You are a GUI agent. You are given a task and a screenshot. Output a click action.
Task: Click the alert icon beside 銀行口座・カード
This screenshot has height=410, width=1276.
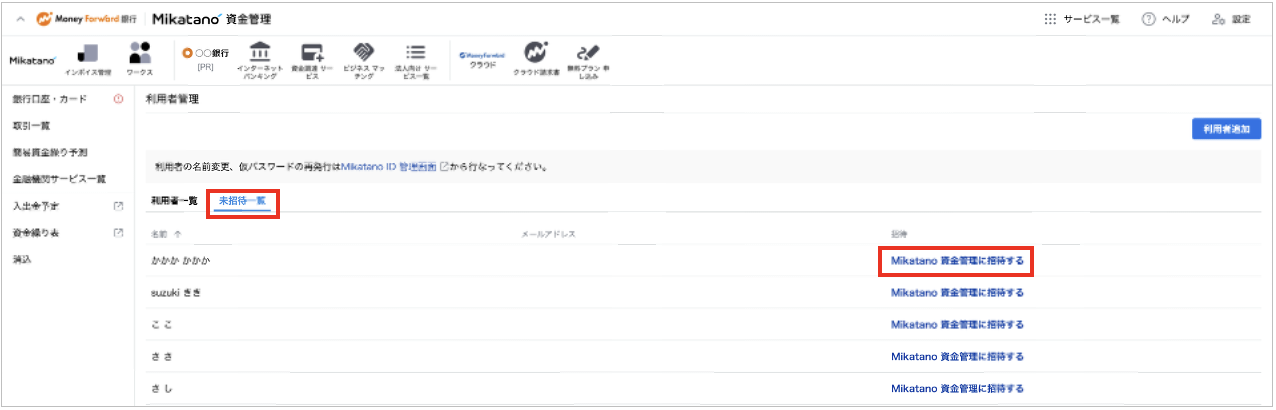[x=118, y=99]
